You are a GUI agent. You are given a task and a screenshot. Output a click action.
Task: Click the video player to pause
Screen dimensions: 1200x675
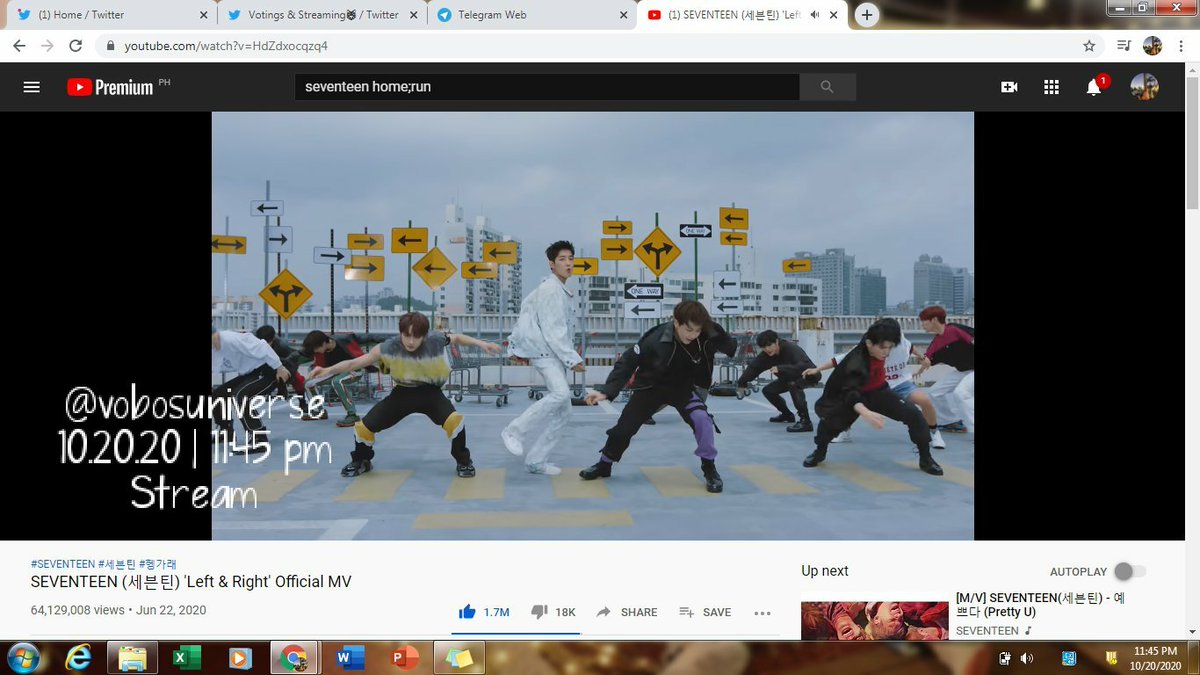point(593,326)
